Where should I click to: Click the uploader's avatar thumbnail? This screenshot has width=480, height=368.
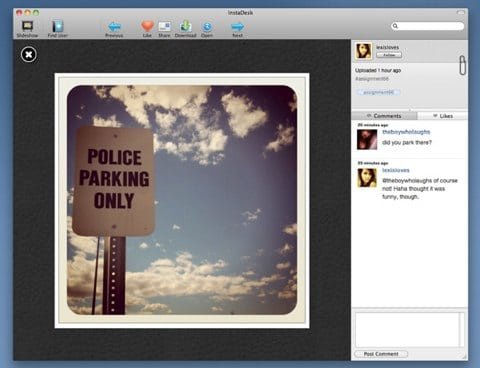tap(364, 51)
